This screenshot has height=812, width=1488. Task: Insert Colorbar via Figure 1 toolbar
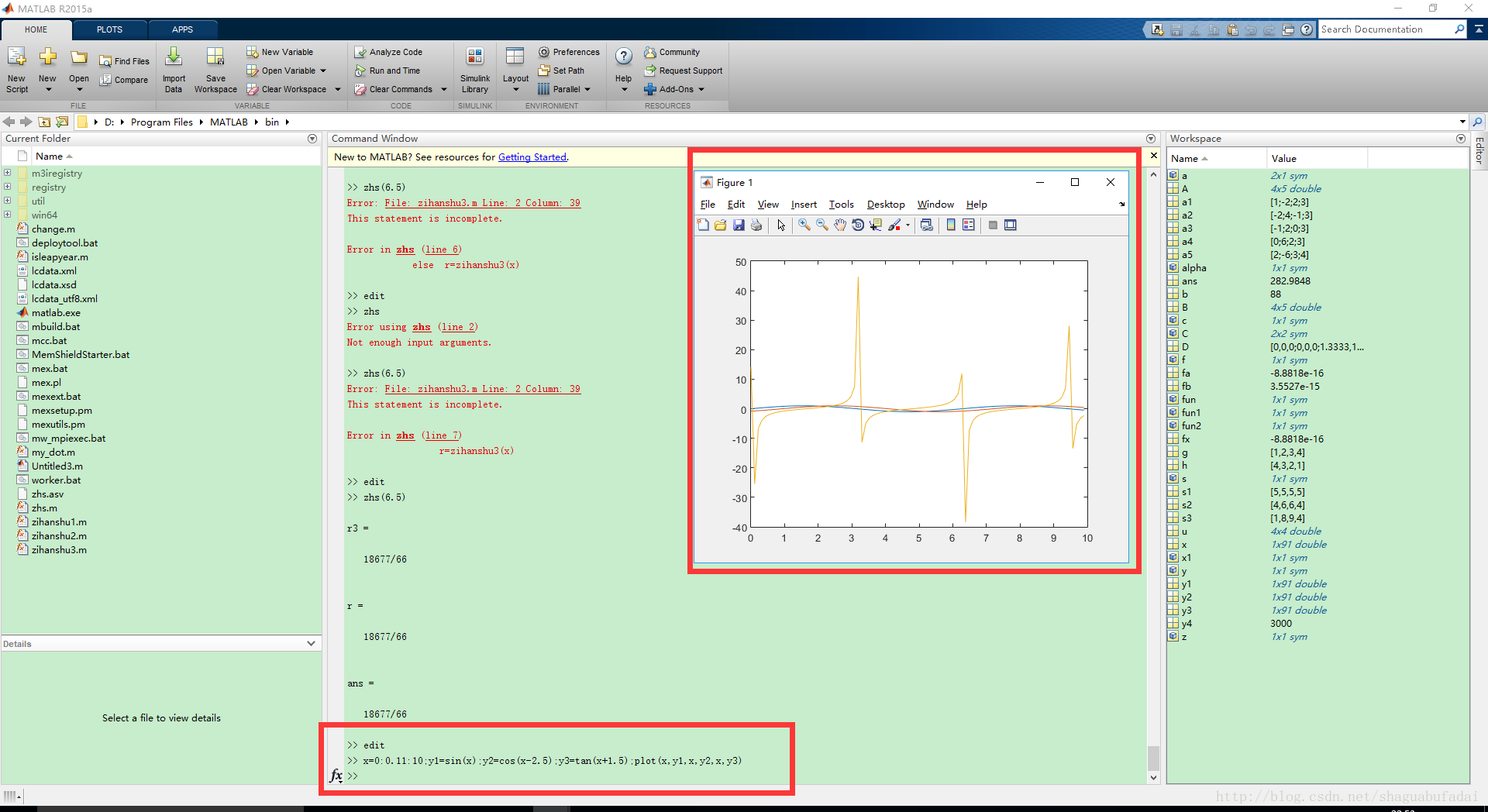(951, 225)
